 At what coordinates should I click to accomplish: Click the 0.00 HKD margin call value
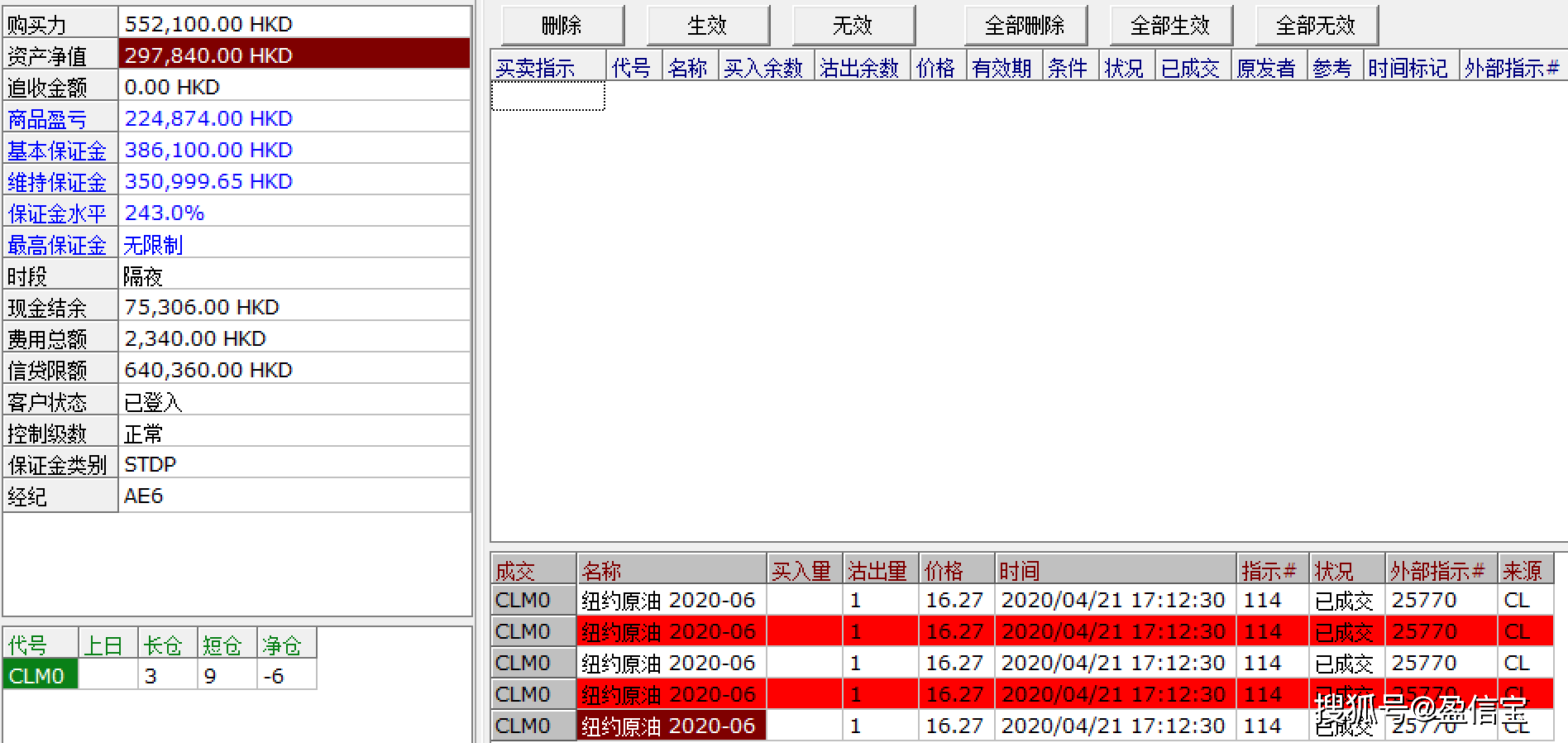click(x=172, y=87)
